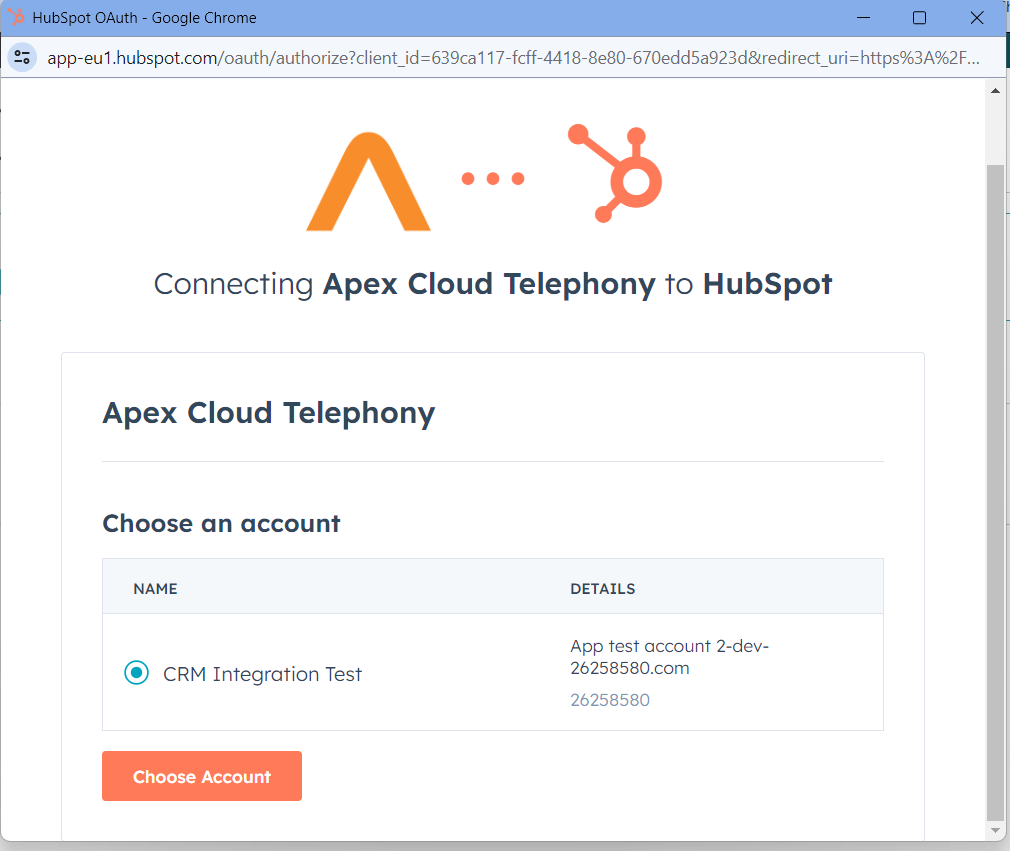Click the URL address bar text

[x=513, y=58]
